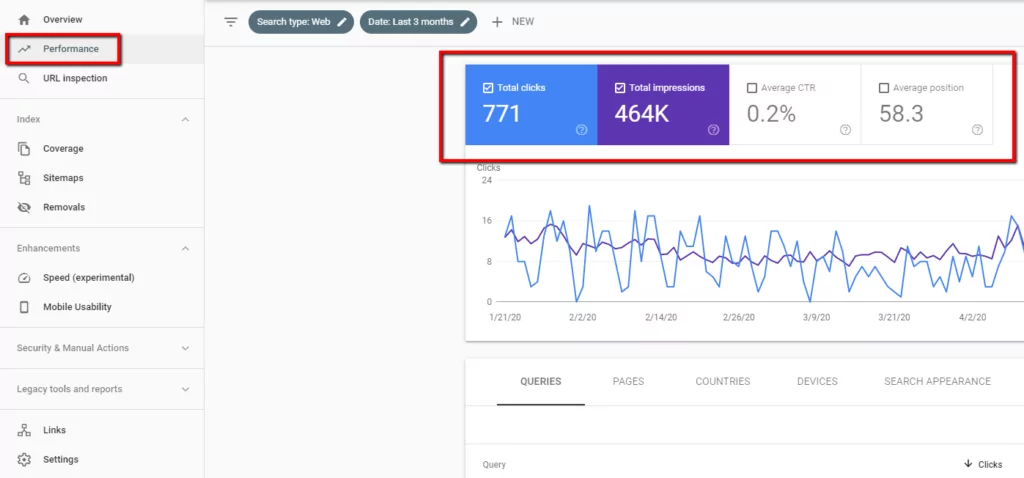Edit the Date: Last 3 months chip
The width and height of the screenshot is (1024, 478).
tap(418, 22)
